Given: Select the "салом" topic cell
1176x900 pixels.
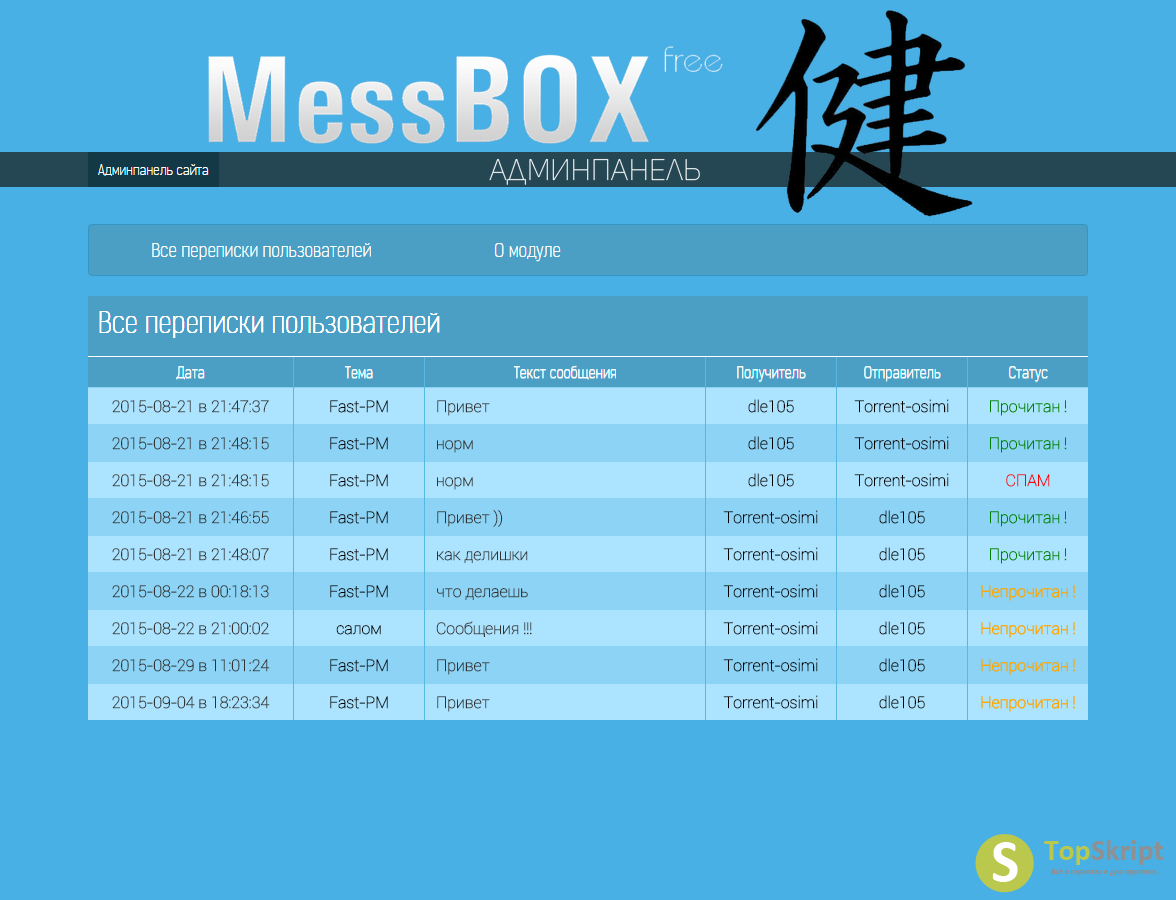Looking at the screenshot, I should coord(358,628).
